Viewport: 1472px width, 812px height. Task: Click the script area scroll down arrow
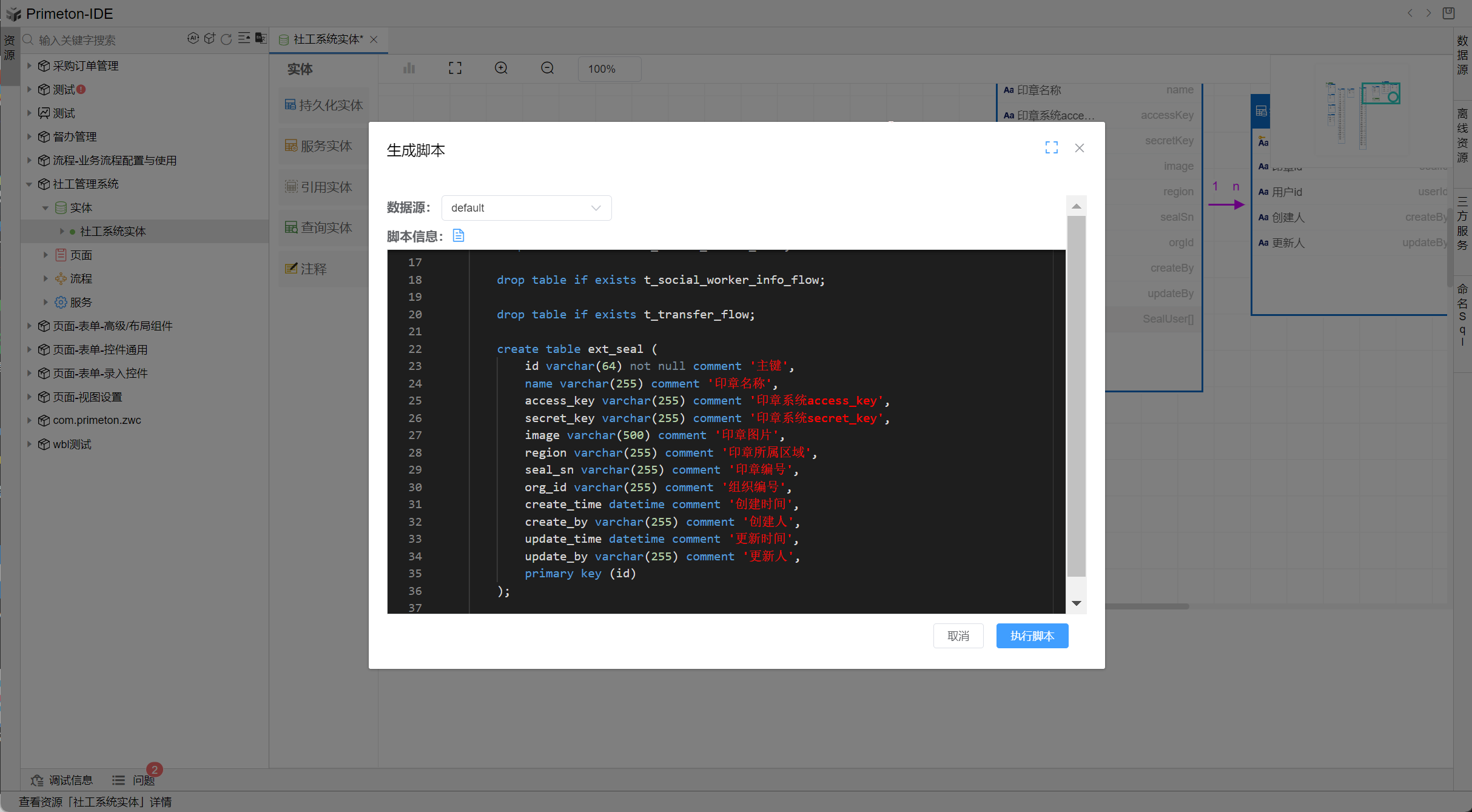pyautogui.click(x=1077, y=603)
